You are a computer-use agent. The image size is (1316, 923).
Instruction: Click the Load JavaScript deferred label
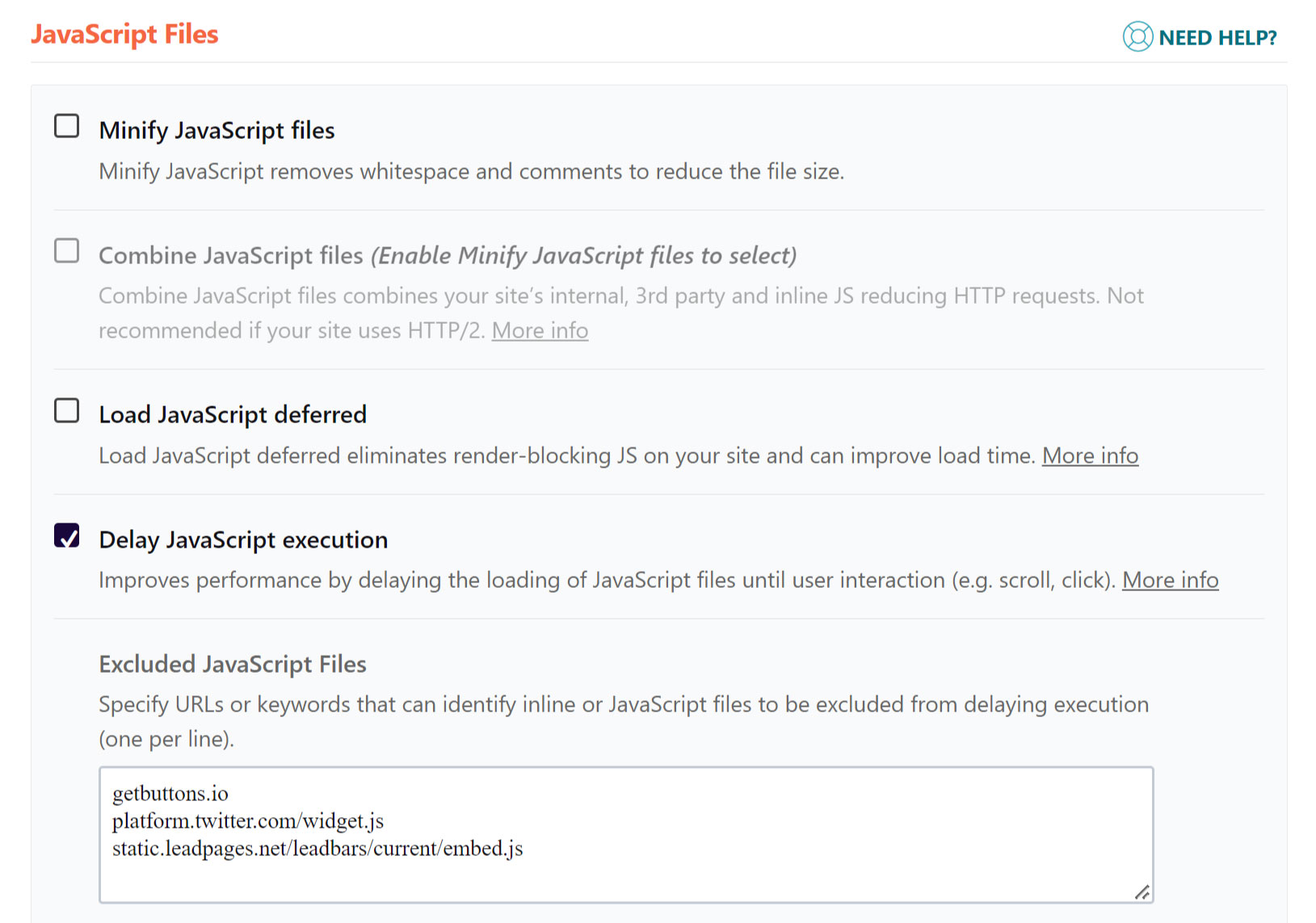(232, 414)
